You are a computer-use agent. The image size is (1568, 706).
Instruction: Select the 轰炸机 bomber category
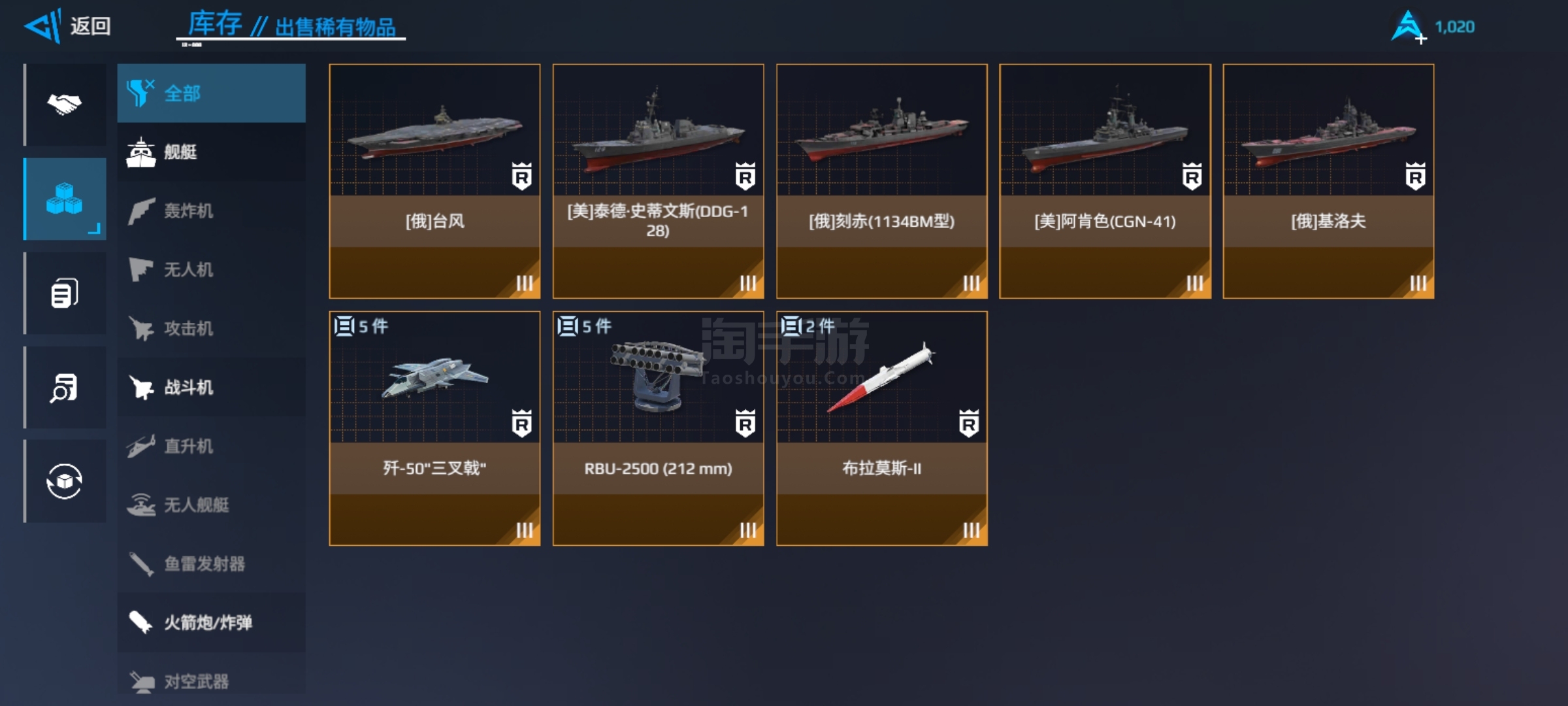point(211,210)
